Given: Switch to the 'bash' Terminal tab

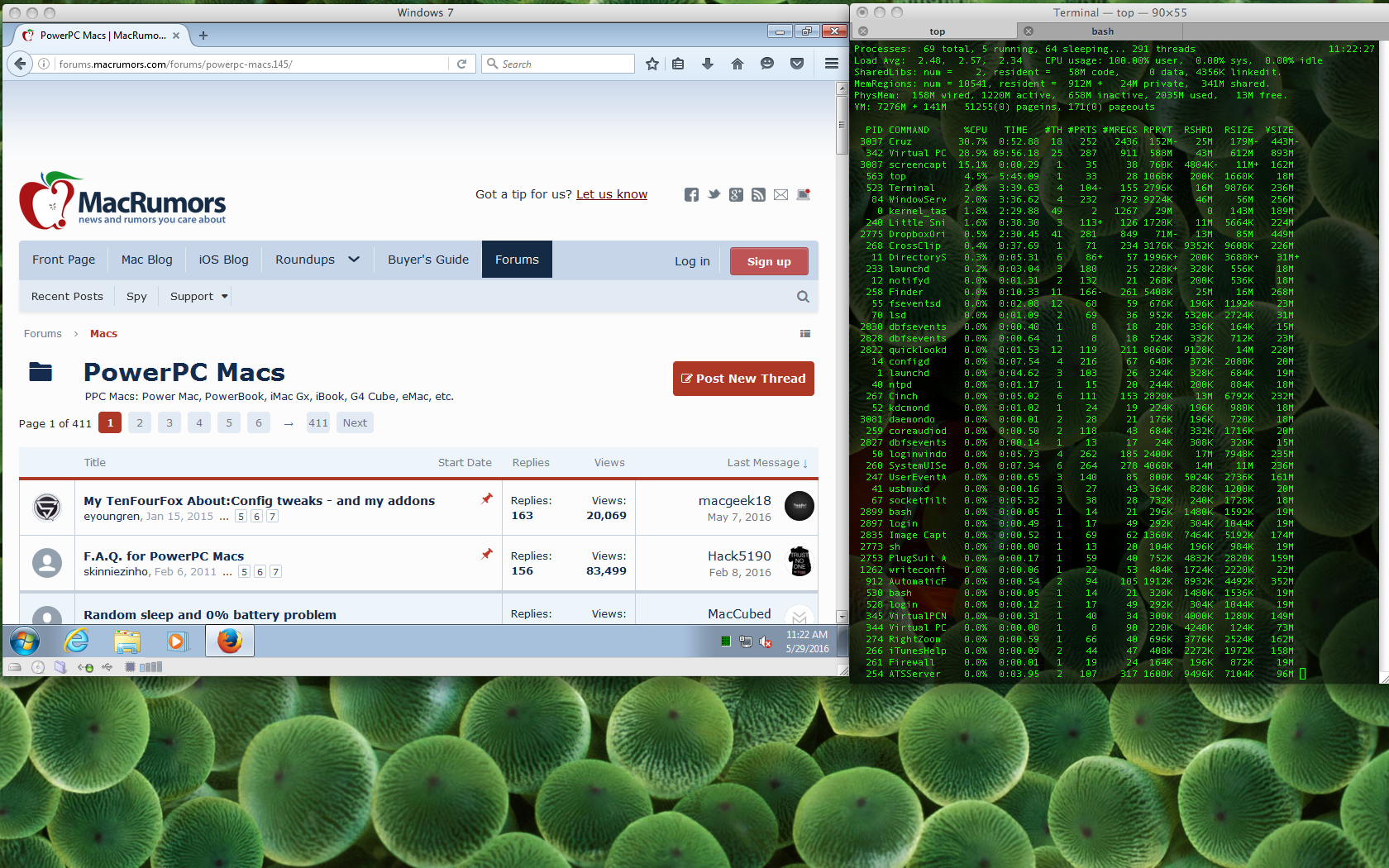Looking at the screenshot, I should pos(1102,31).
